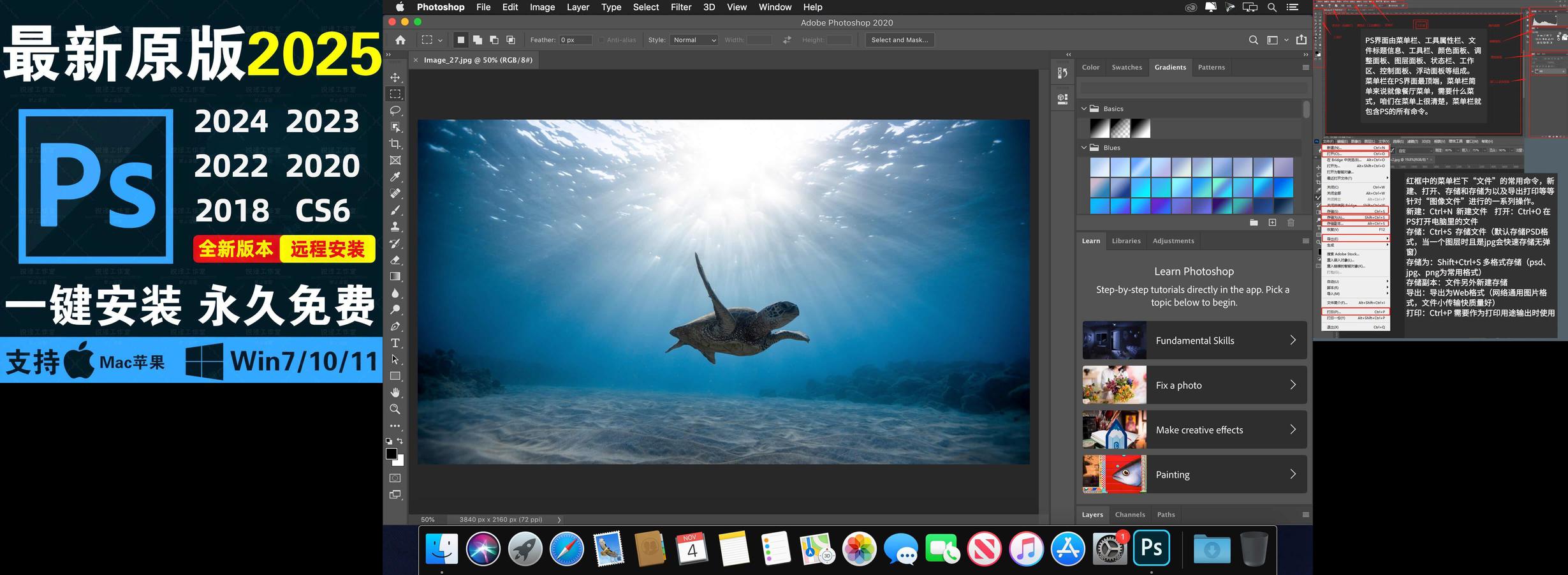1568x575 pixels.
Task: Toggle Quick Mask mode icon
Action: 395,478
